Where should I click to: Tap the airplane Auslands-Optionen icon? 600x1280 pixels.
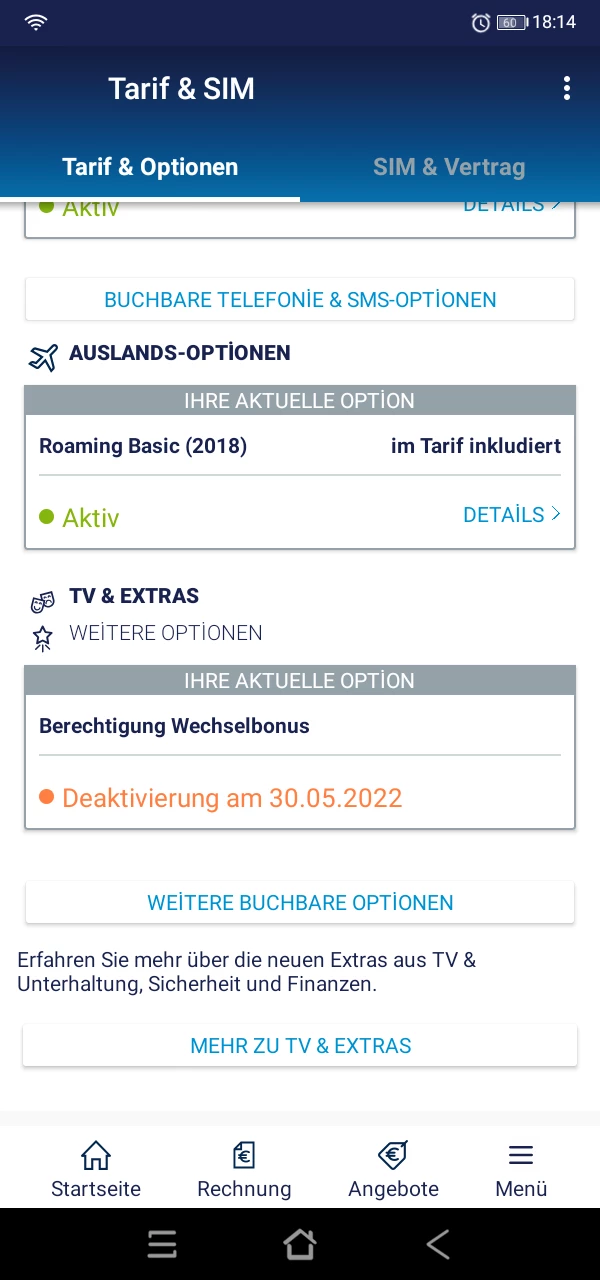click(x=43, y=356)
